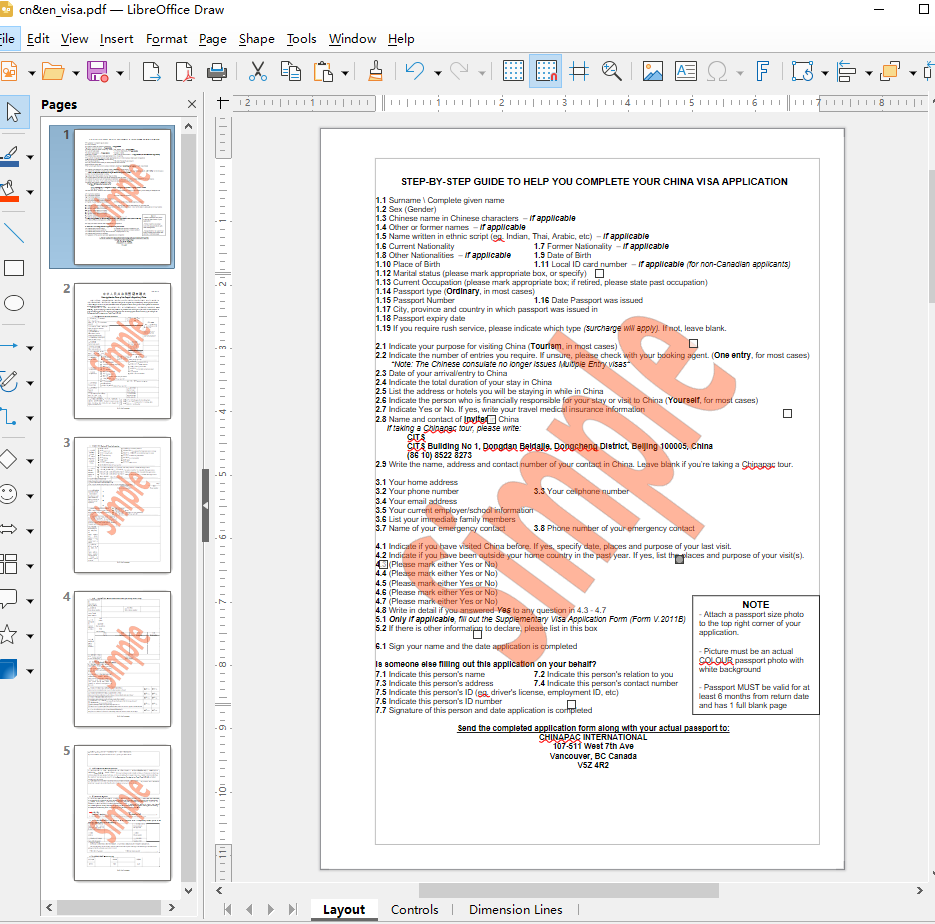The height and width of the screenshot is (924, 935).
Task: Insert an image
Action: [653, 72]
